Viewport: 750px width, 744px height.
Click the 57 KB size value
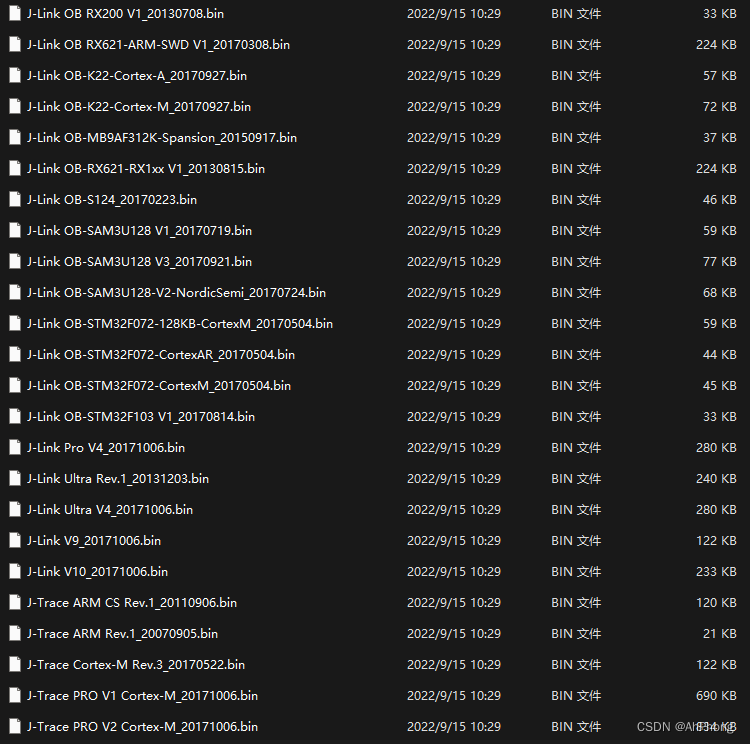point(719,76)
